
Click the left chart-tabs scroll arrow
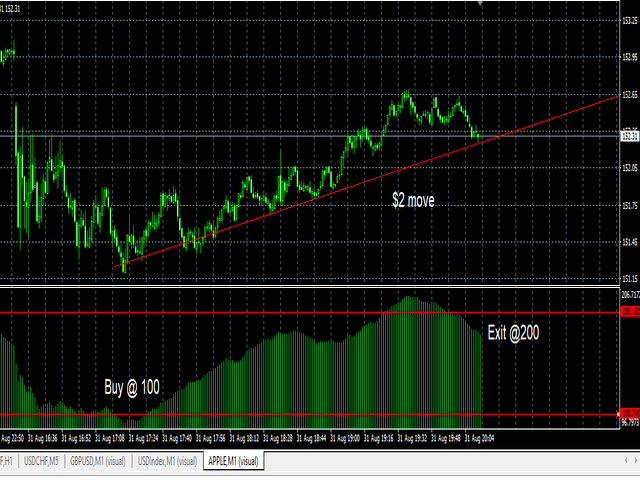(626, 460)
